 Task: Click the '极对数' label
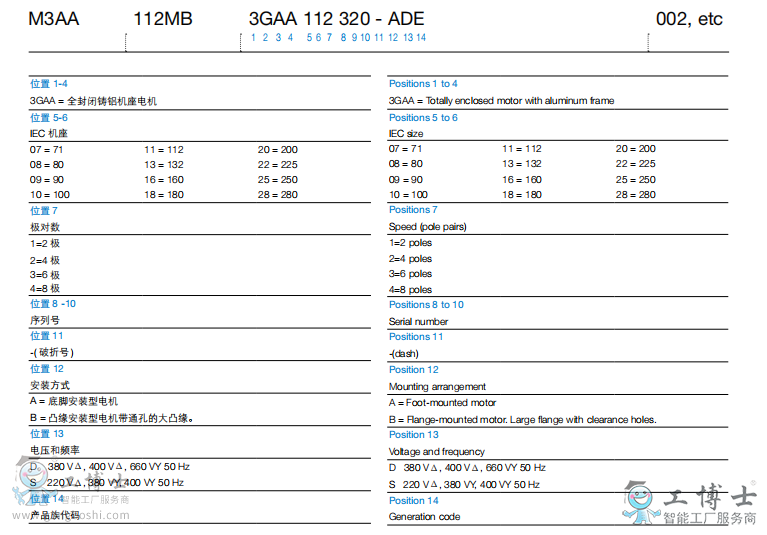pyautogui.click(x=45, y=227)
